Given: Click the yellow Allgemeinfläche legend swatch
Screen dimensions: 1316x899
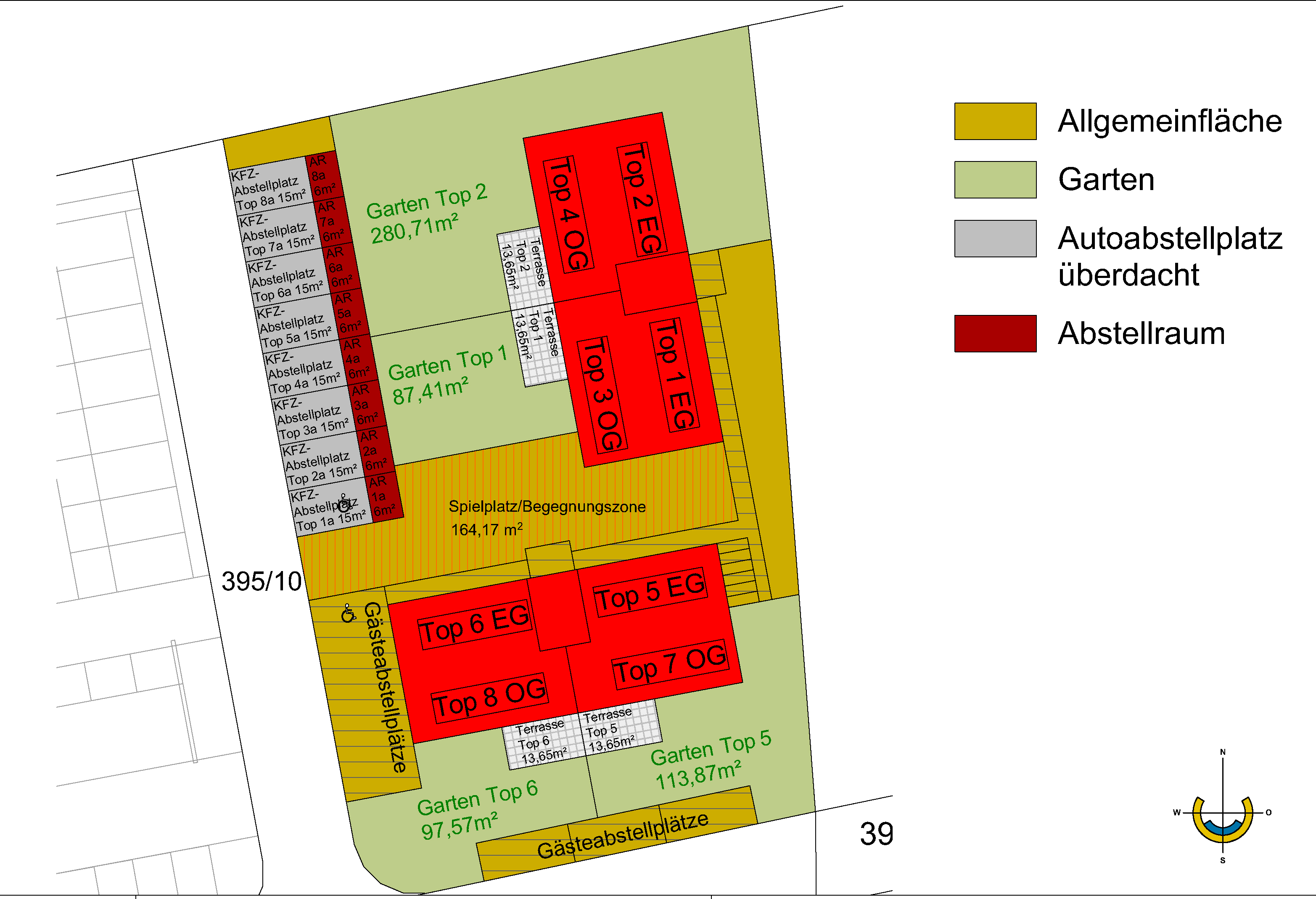Looking at the screenshot, I should 995,121.
